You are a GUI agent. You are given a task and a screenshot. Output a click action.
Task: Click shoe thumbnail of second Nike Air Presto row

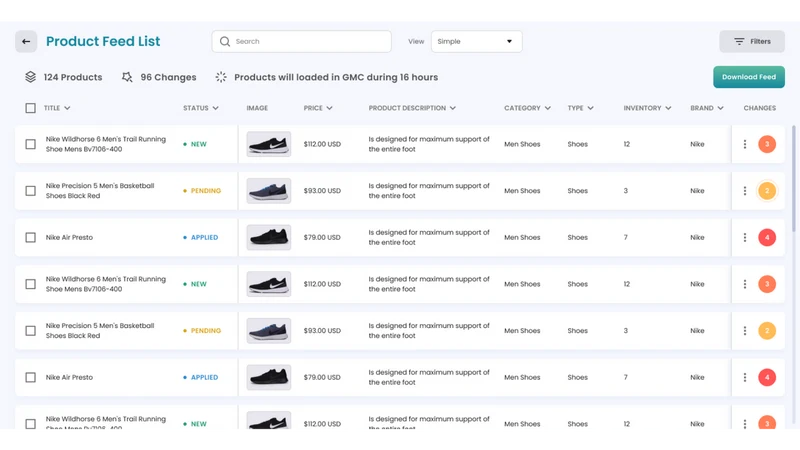point(269,378)
